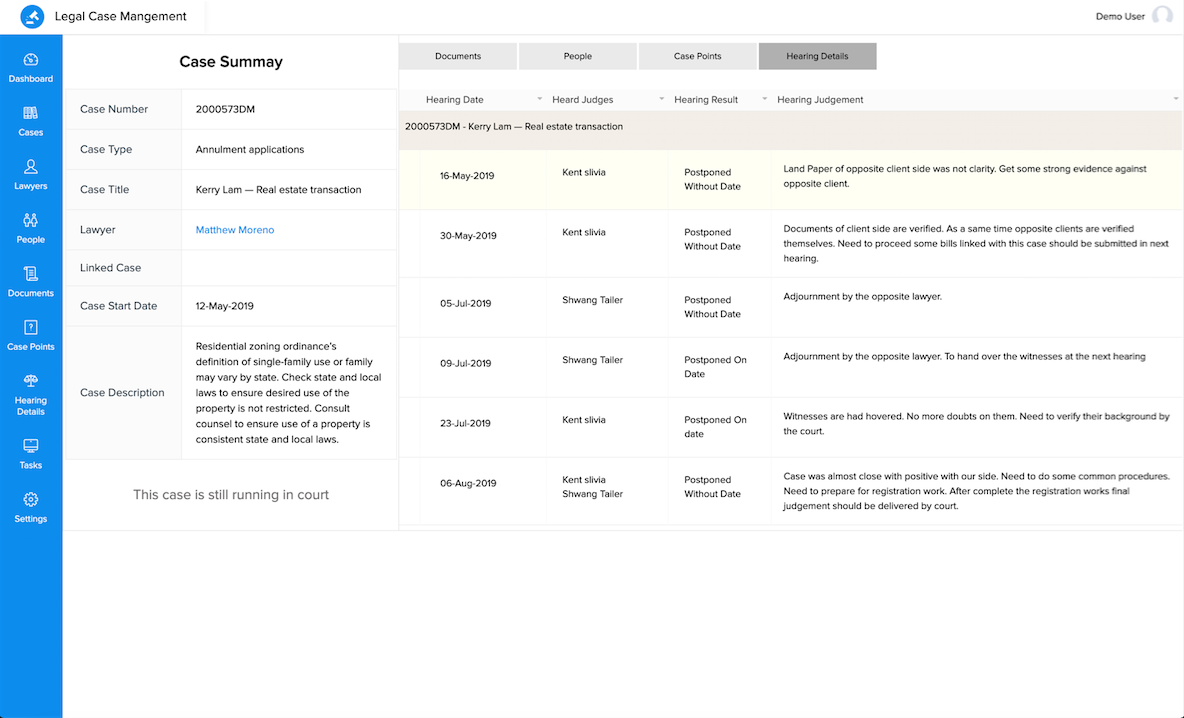Select the 06-Aug-2019 hearing date

point(468,483)
